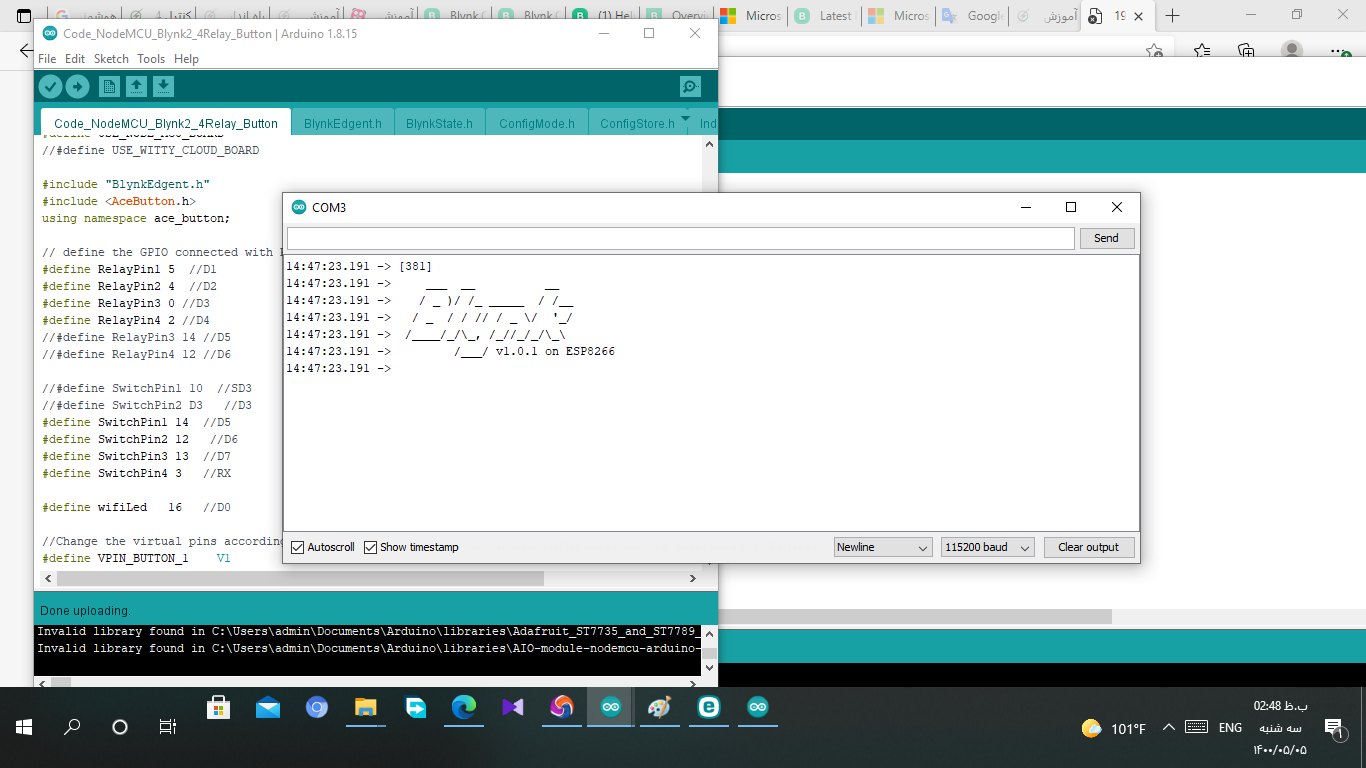Image resolution: width=1366 pixels, height=768 pixels.
Task: Click the editor's scroll-right arrow
Action: pyautogui.click(x=693, y=579)
